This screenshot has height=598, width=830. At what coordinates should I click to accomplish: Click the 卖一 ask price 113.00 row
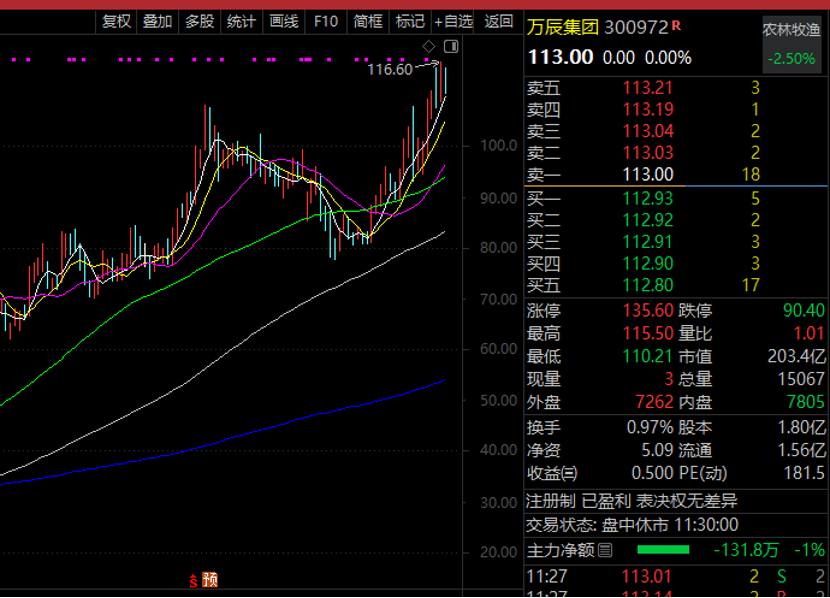[x=648, y=174]
